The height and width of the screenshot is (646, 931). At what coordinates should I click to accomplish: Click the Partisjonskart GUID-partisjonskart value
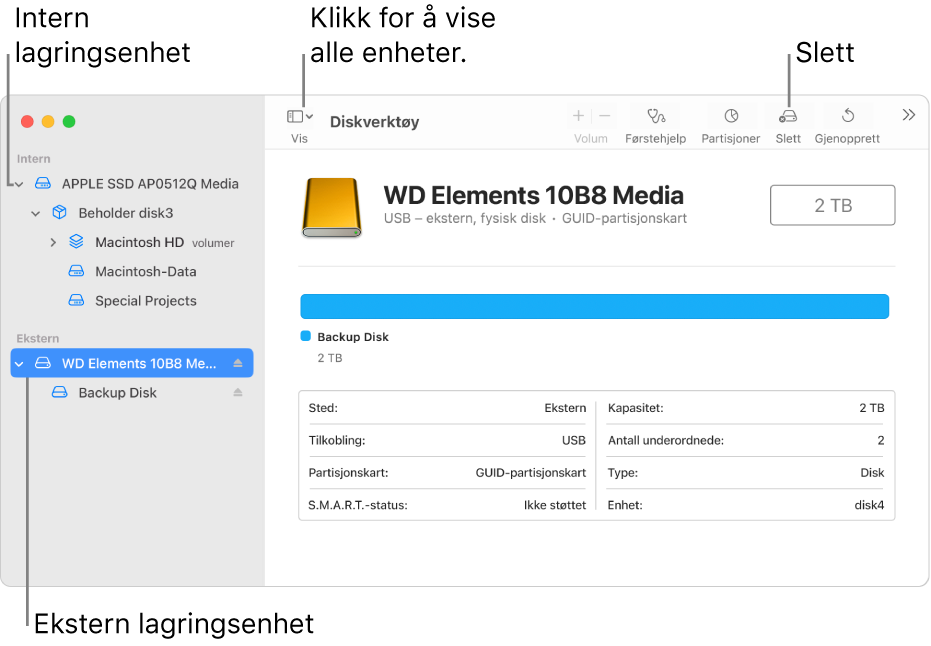click(531, 473)
